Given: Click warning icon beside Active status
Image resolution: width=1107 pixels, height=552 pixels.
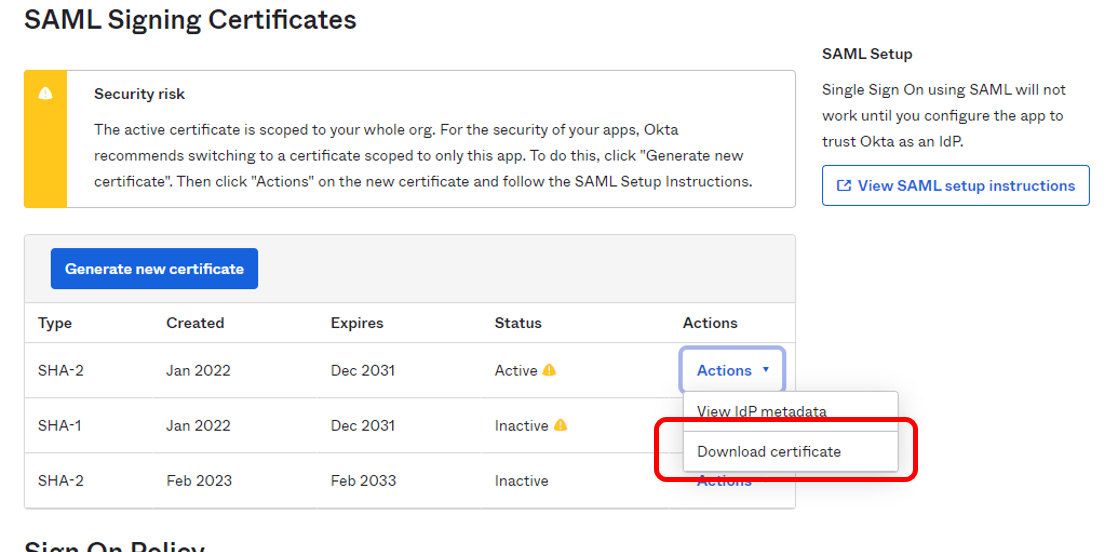Looking at the screenshot, I should (x=549, y=370).
